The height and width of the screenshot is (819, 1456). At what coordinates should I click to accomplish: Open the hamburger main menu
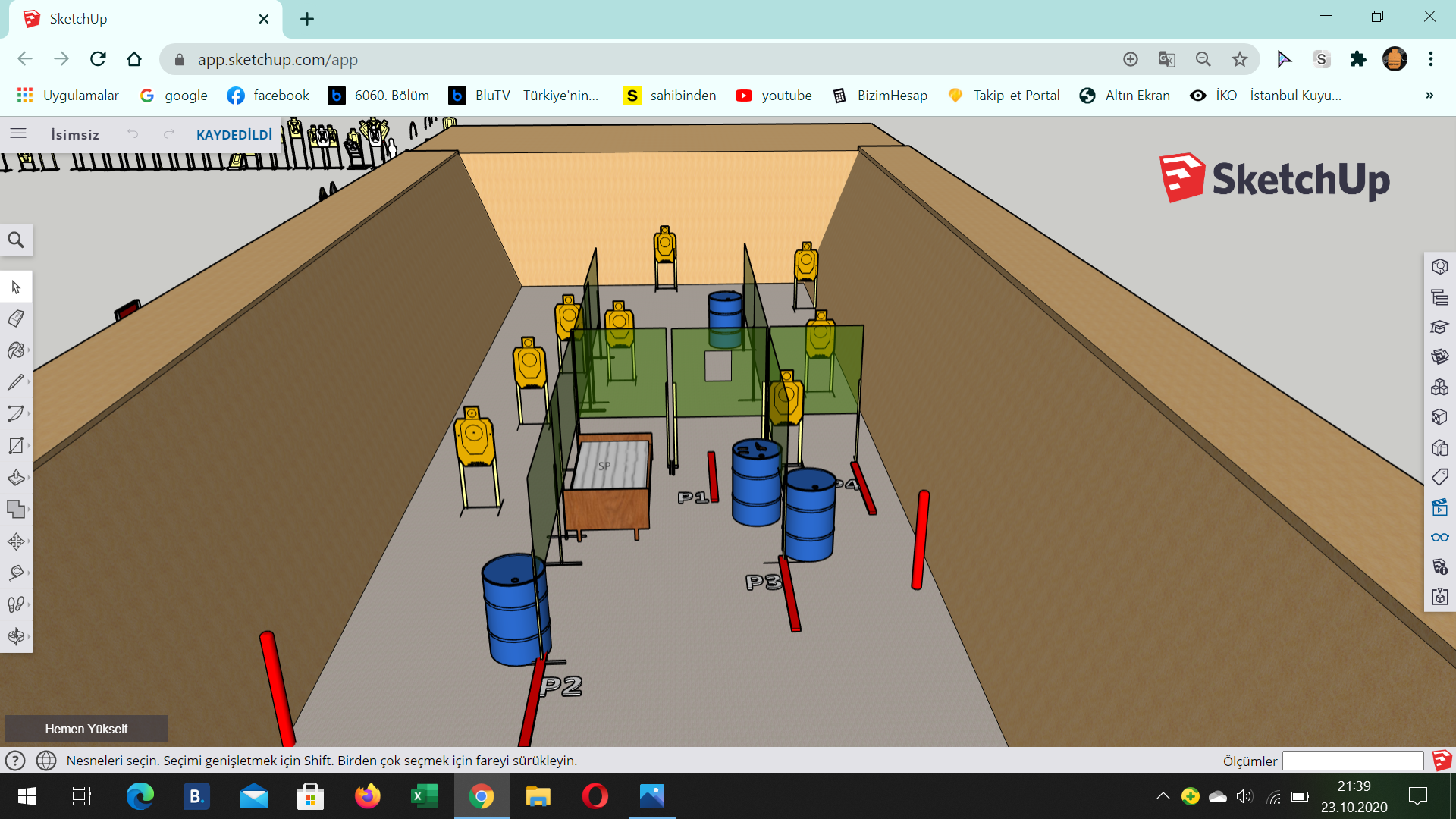point(18,134)
